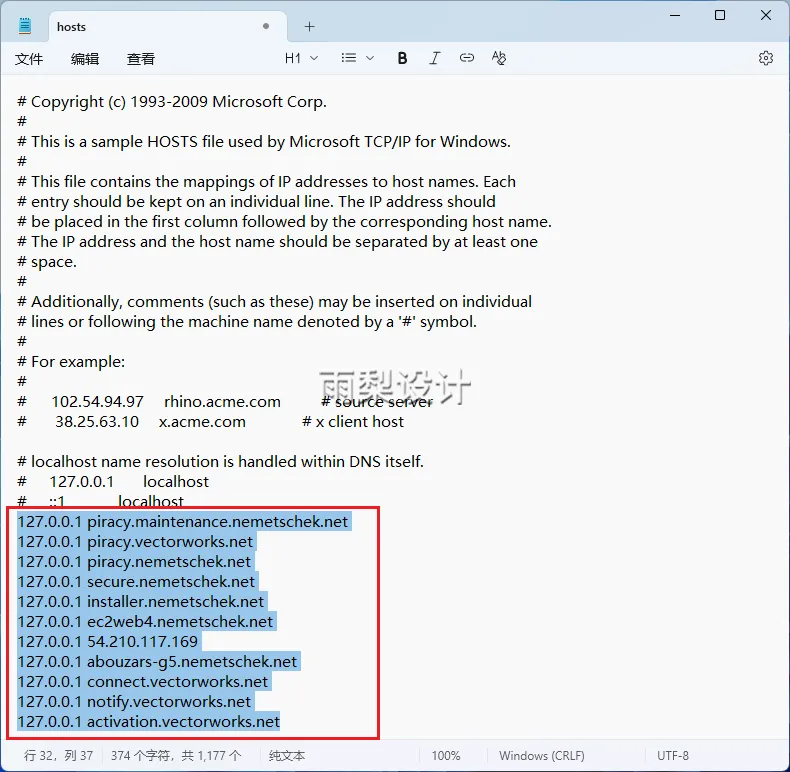The width and height of the screenshot is (790, 772).
Task: Click the 'Windows (CRLF)' line ending indicator
Action: tap(542, 756)
